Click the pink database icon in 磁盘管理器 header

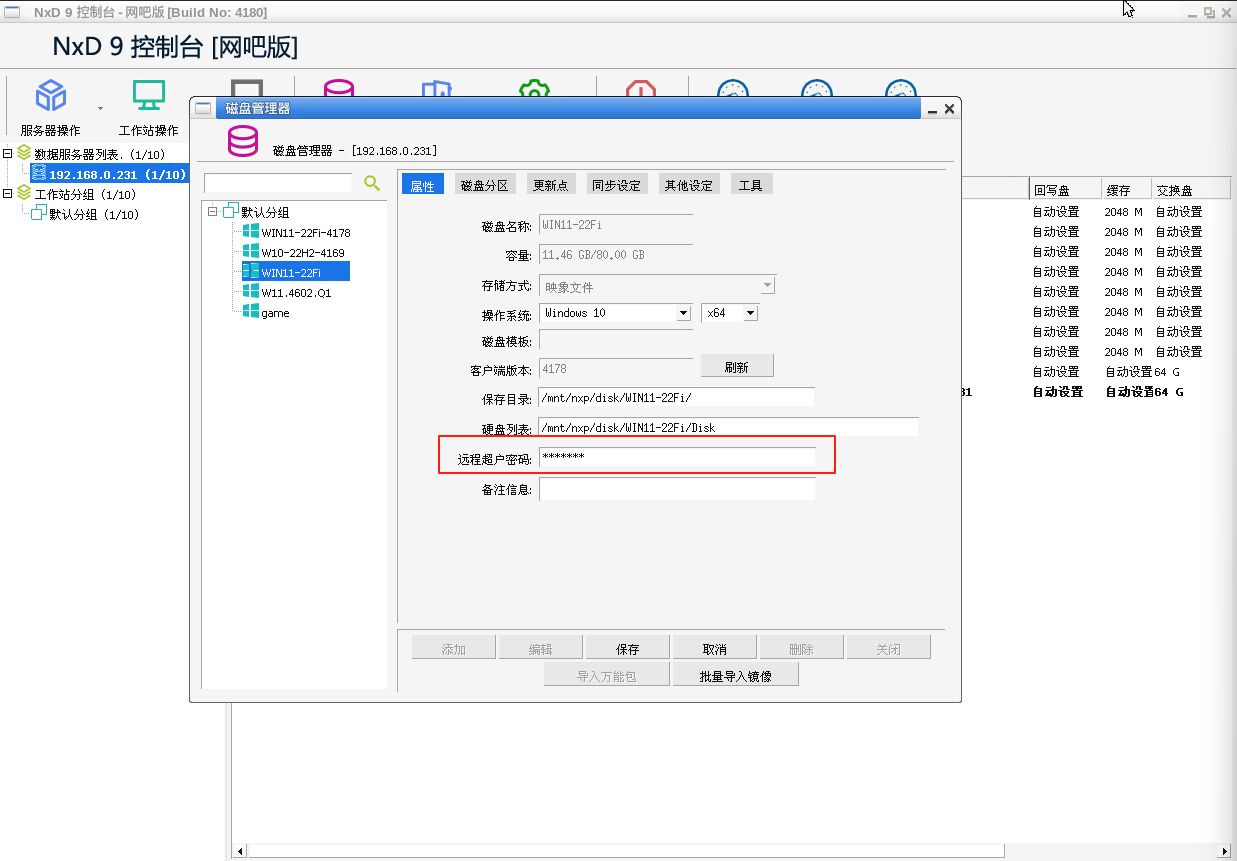pos(243,141)
